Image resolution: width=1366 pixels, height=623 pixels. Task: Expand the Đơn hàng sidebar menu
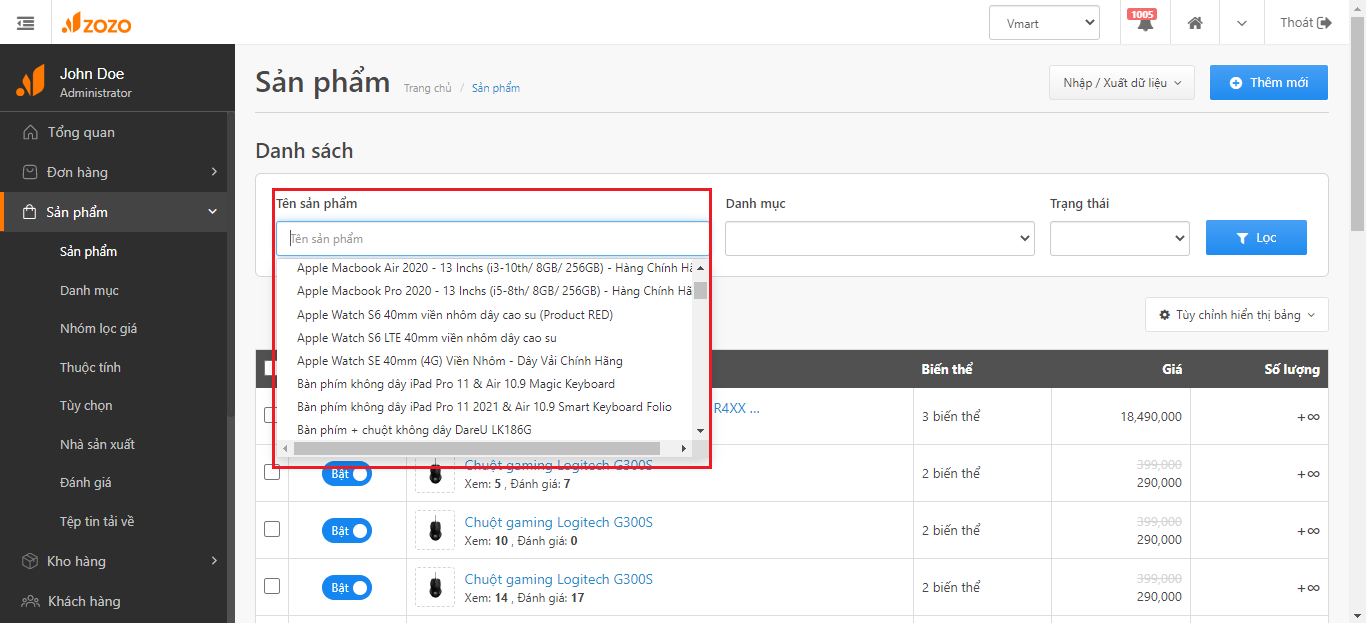(113, 172)
